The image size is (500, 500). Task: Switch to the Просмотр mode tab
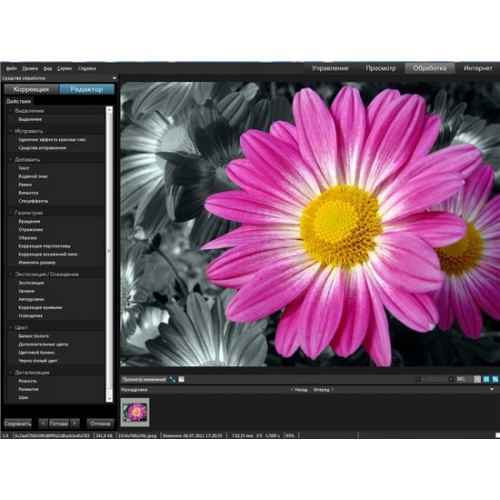380,68
